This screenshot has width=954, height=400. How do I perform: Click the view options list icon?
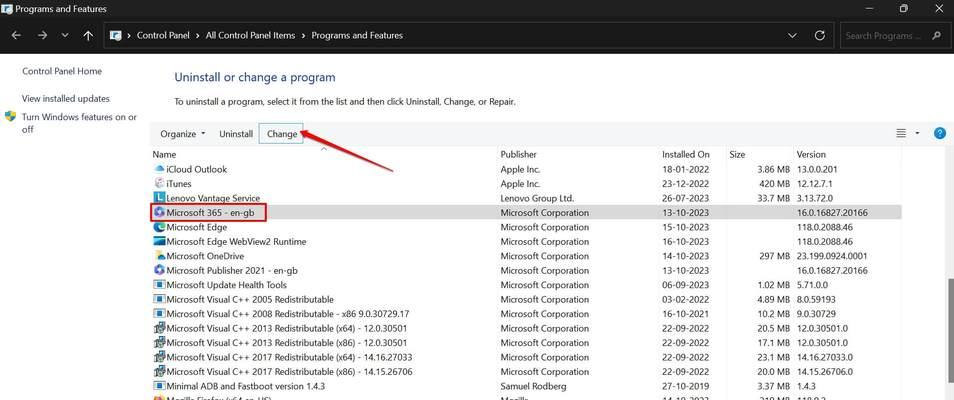pyautogui.click(x=901, y=133)
